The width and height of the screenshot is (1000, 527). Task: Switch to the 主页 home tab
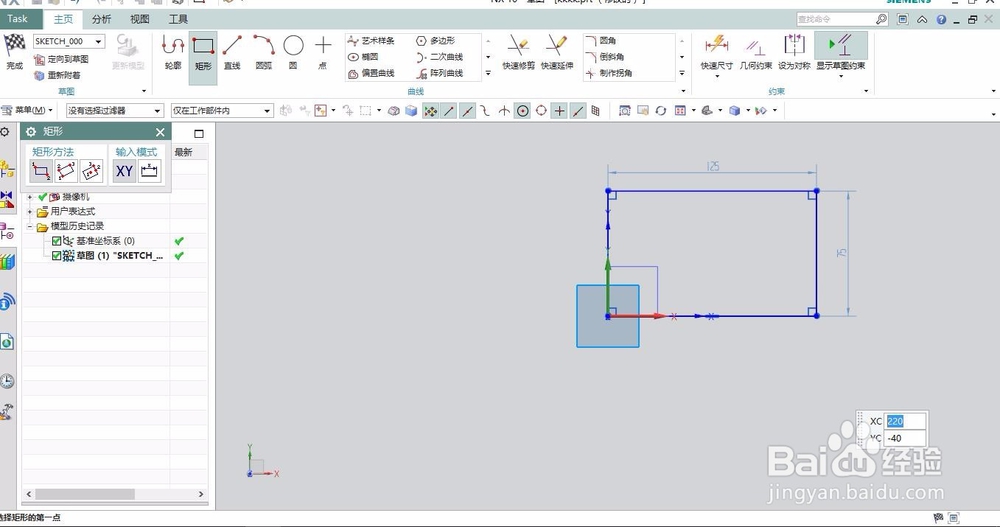(x=63, y=19)
